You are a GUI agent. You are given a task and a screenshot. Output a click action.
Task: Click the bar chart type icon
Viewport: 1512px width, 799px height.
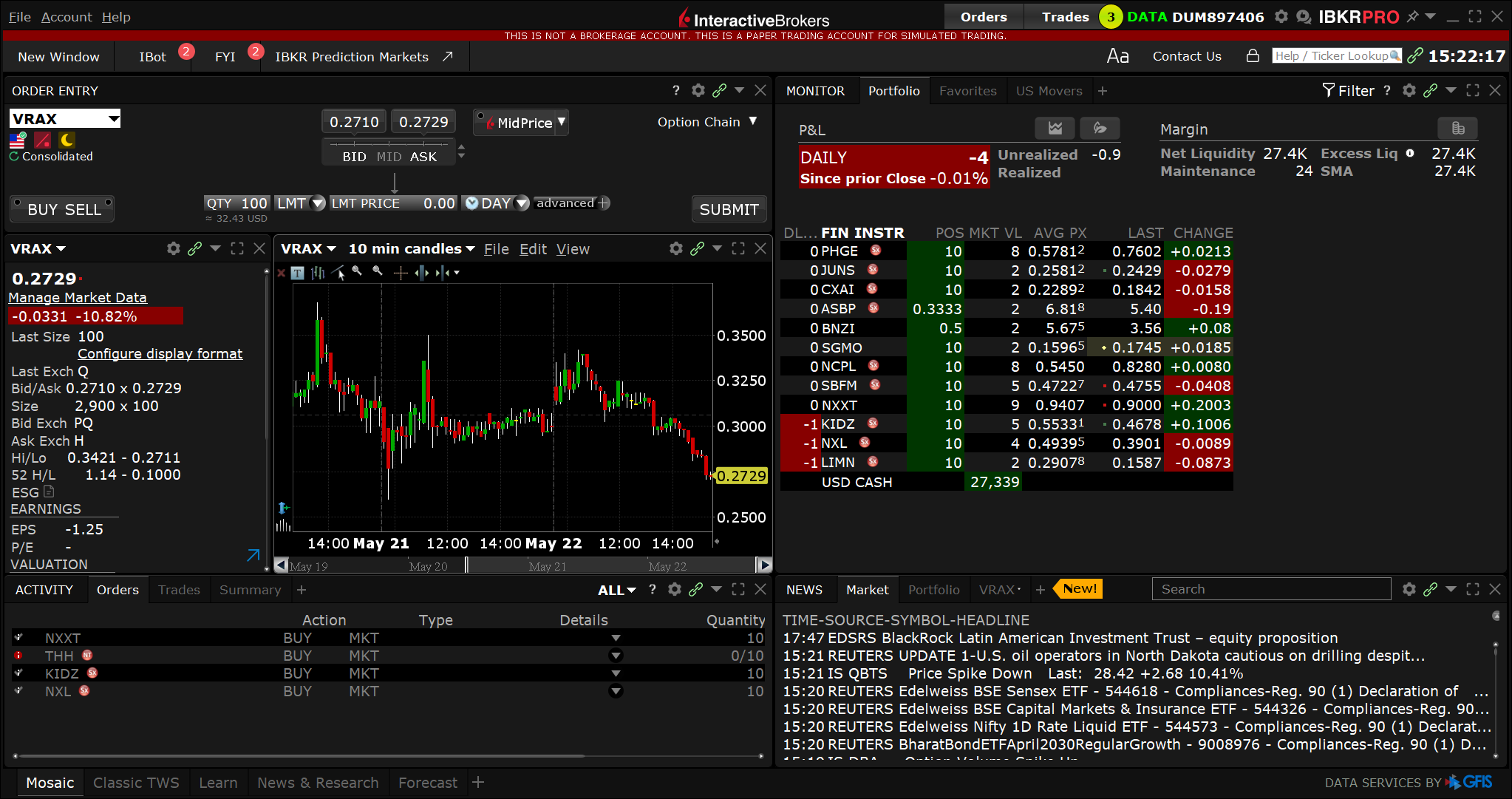pos(318,273)
